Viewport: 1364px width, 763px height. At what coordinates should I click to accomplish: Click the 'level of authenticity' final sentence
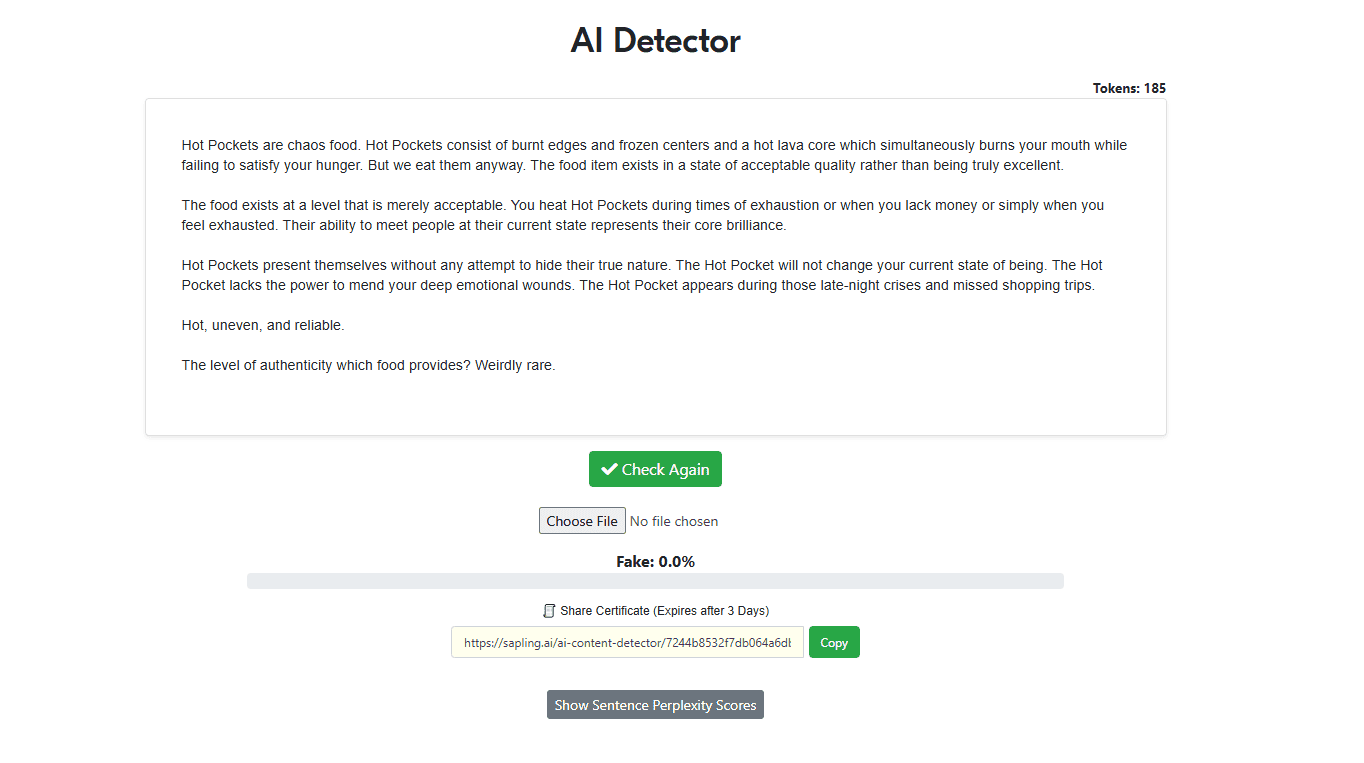point(368,365)
